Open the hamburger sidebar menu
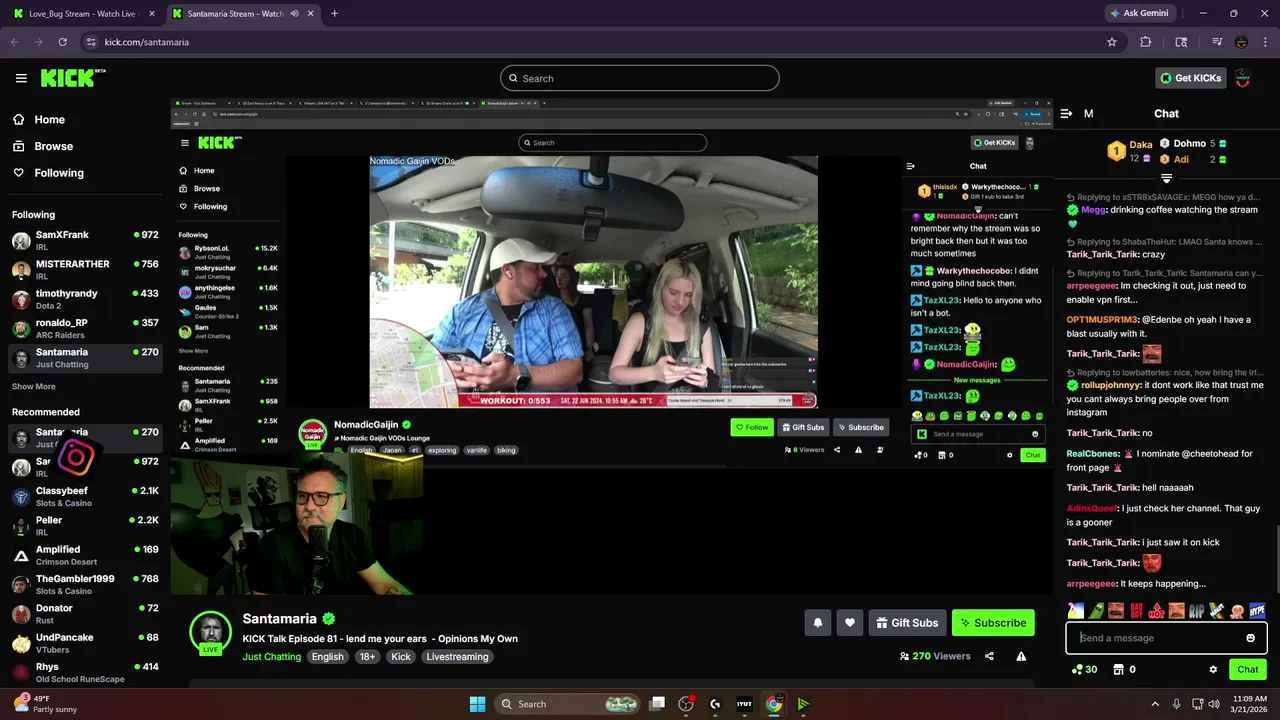1280x720 pixels. [x=21, y=78]
